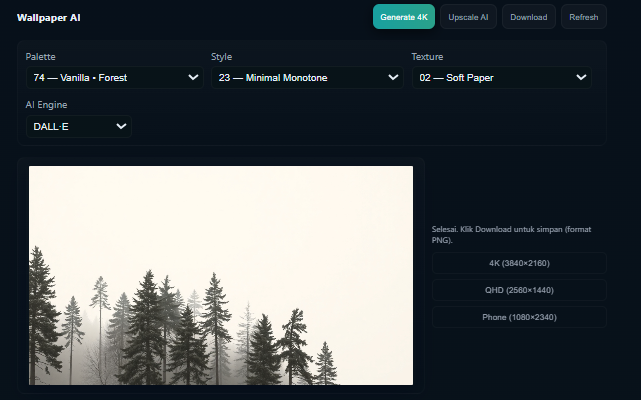The image size is (641, 400).
Task: Click the Upscale AI button
Action: 468,17
